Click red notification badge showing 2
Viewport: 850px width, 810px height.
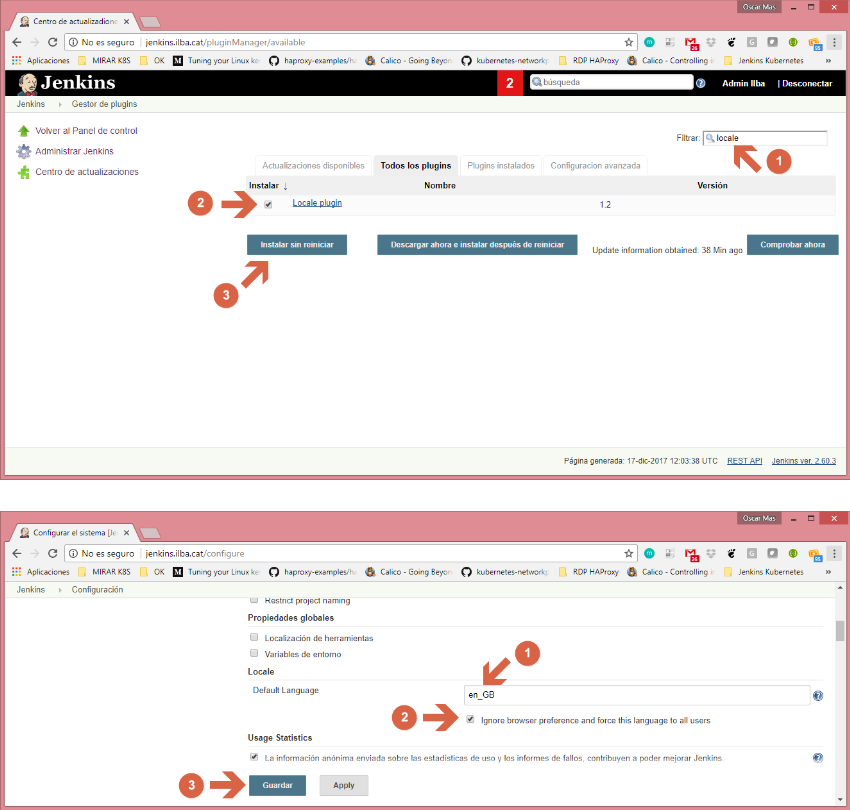click(510, 83)
